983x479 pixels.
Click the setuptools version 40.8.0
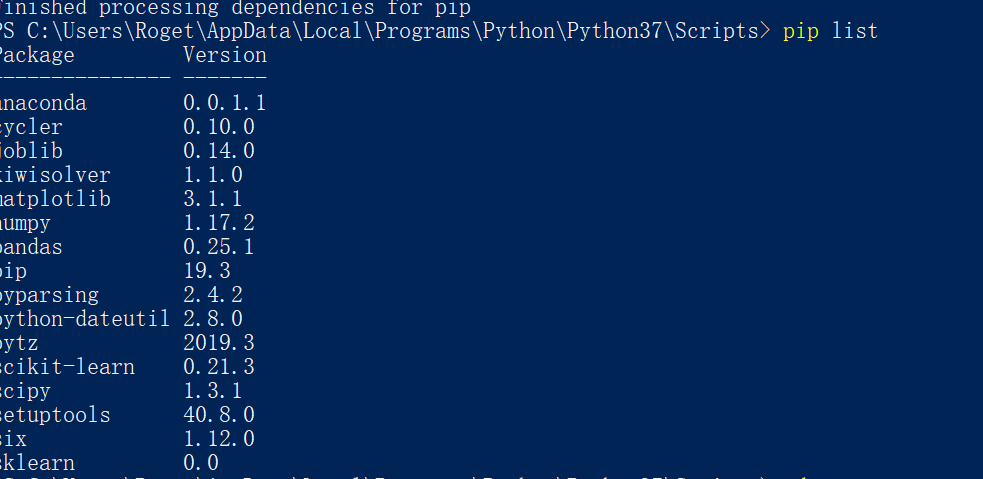pos(219,415)
